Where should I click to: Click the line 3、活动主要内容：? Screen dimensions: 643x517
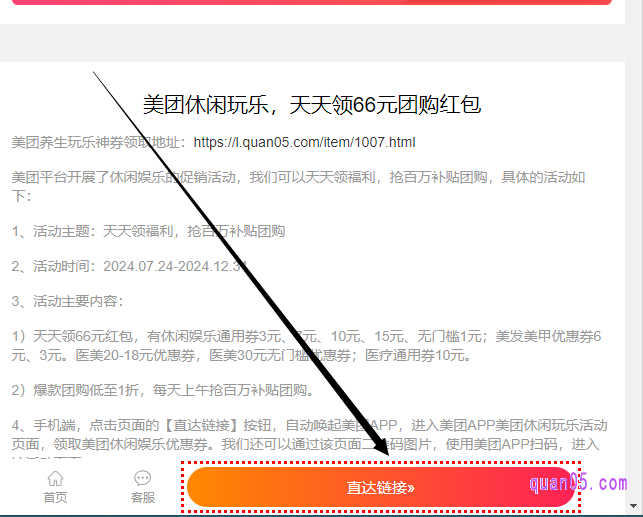coord(68,301)
